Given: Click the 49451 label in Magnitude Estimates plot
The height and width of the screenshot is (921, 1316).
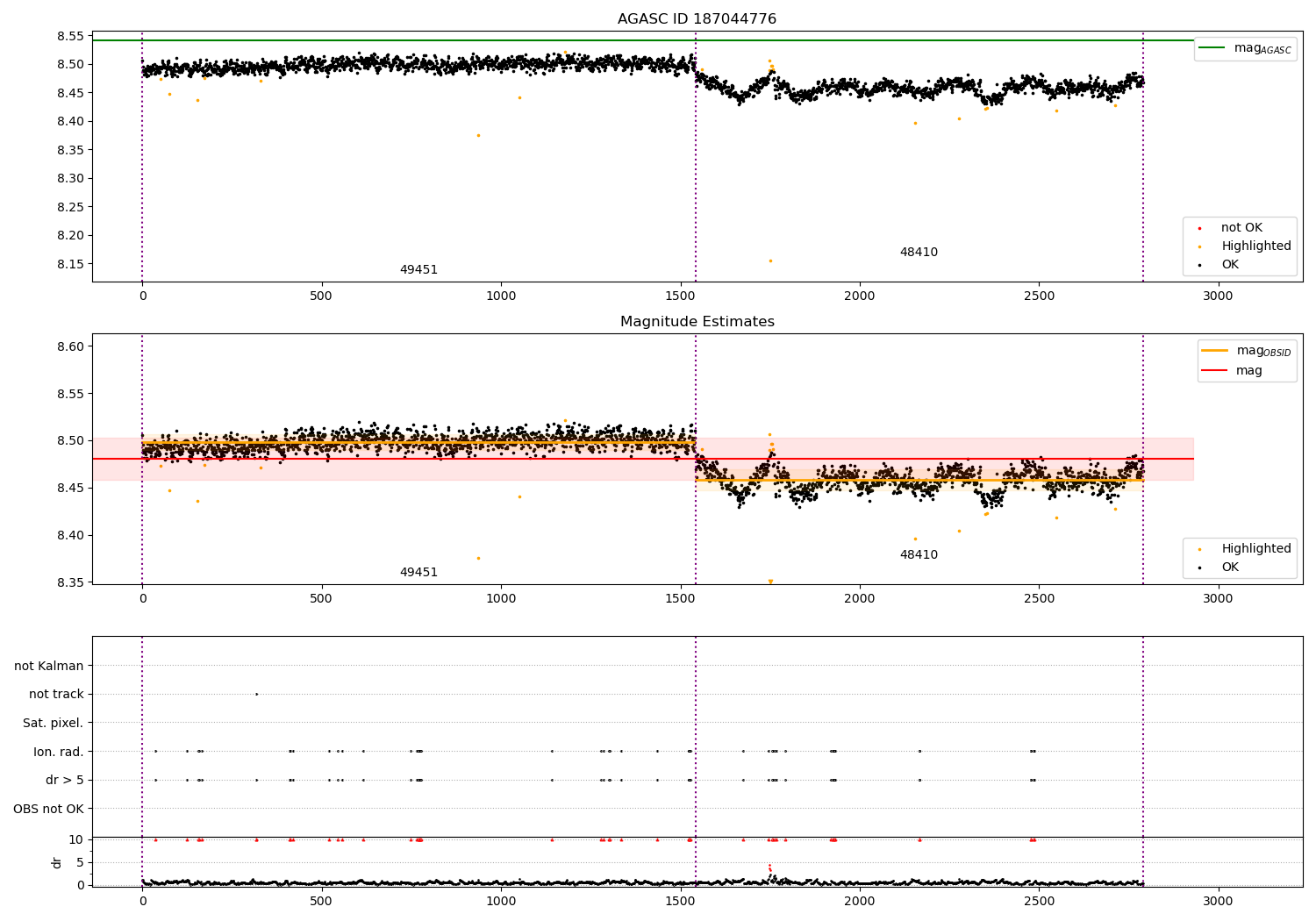Looking at the screenshot, I should coord(418,573).
